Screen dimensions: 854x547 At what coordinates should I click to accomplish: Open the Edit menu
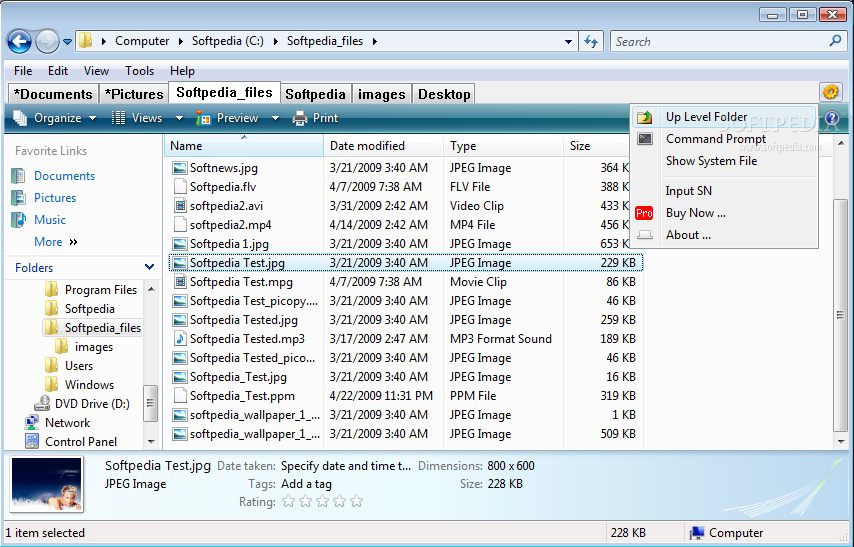coord(58,71)
